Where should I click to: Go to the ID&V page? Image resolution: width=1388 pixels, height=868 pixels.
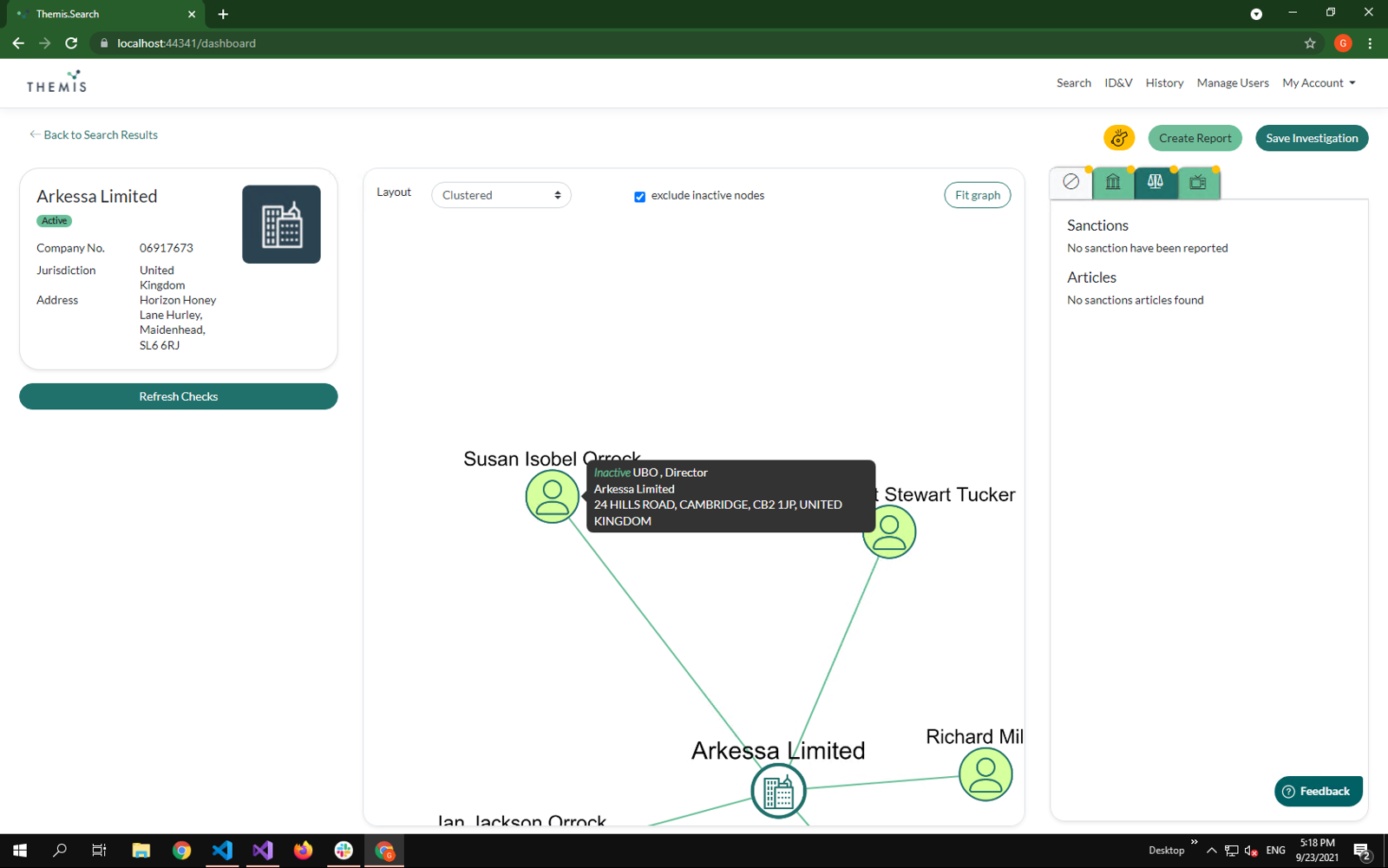1118,83
